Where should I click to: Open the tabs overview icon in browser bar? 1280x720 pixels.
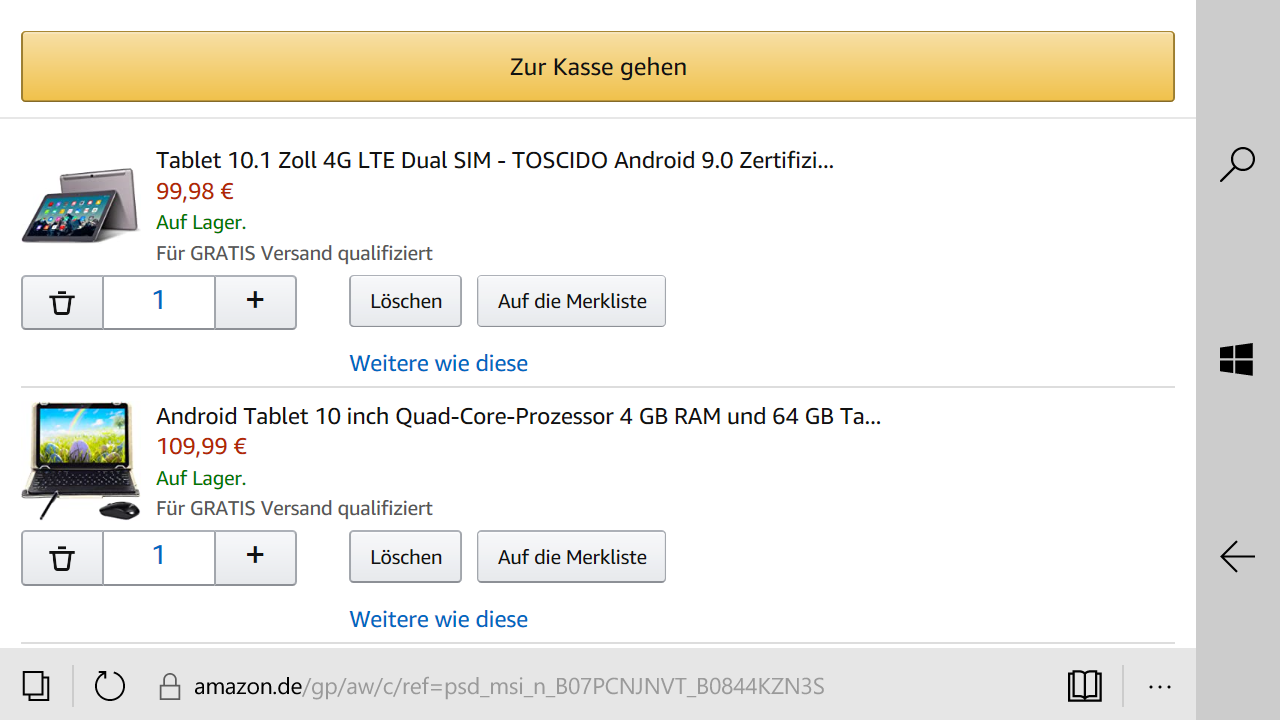[x=36, y=686]
